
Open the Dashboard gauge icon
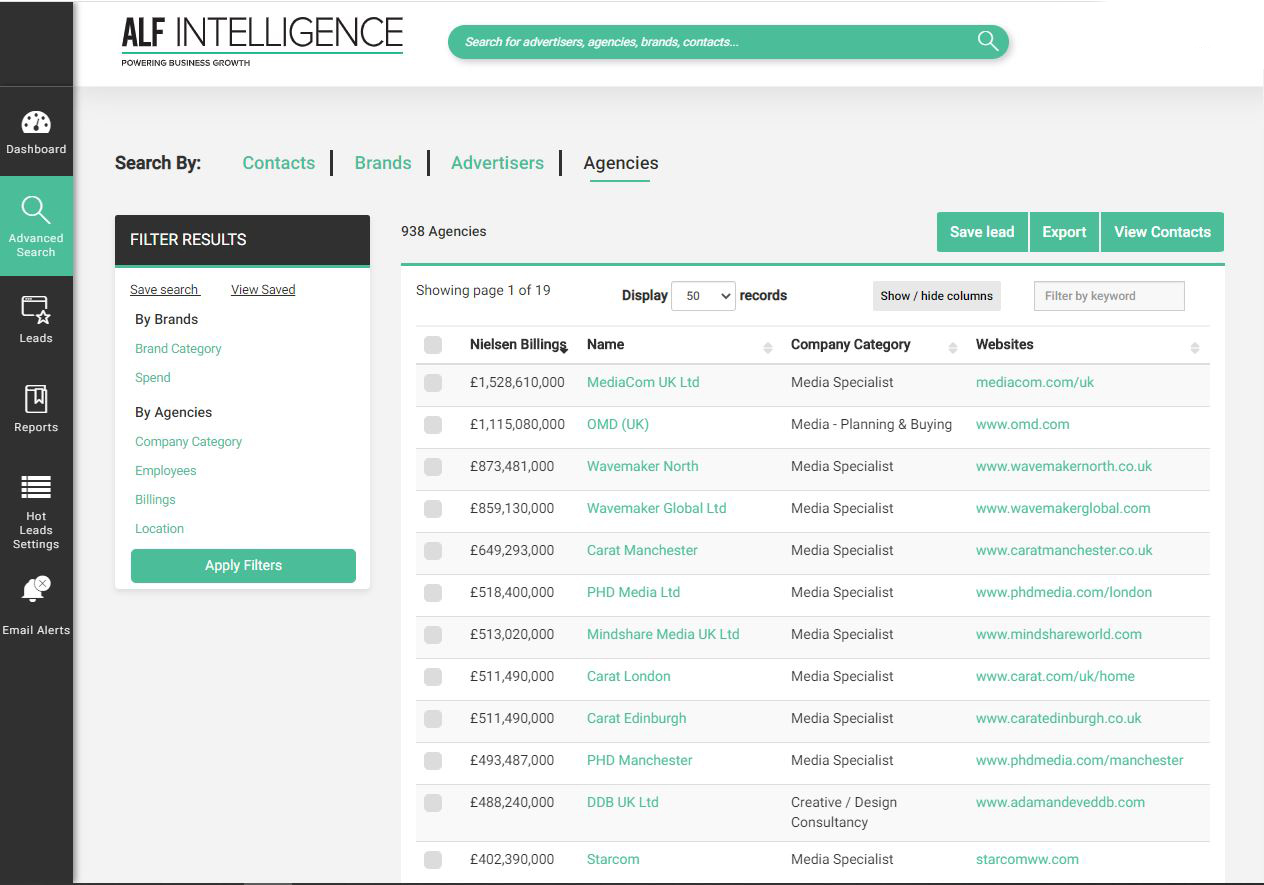(36, 123)
